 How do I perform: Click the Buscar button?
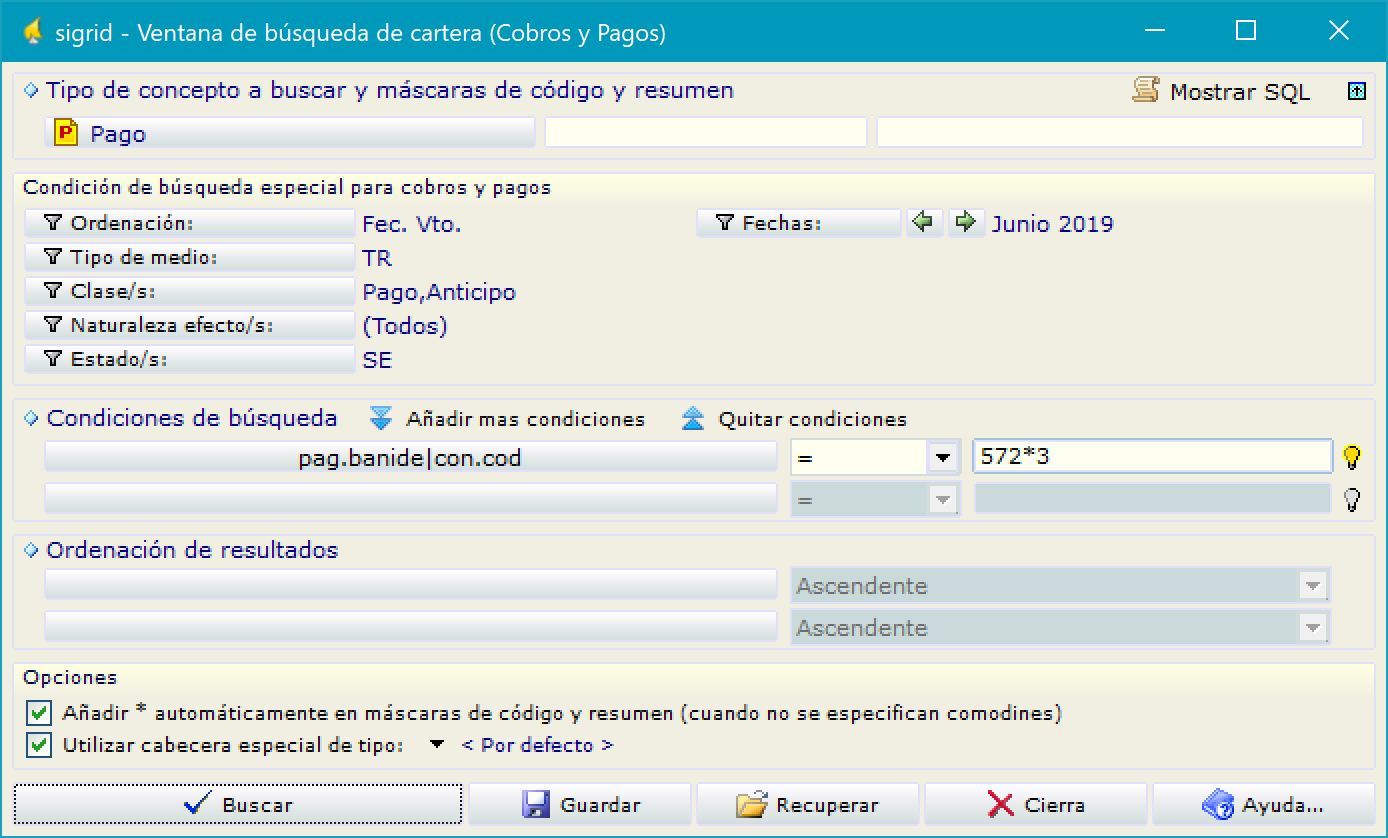(x=238, y=804)
